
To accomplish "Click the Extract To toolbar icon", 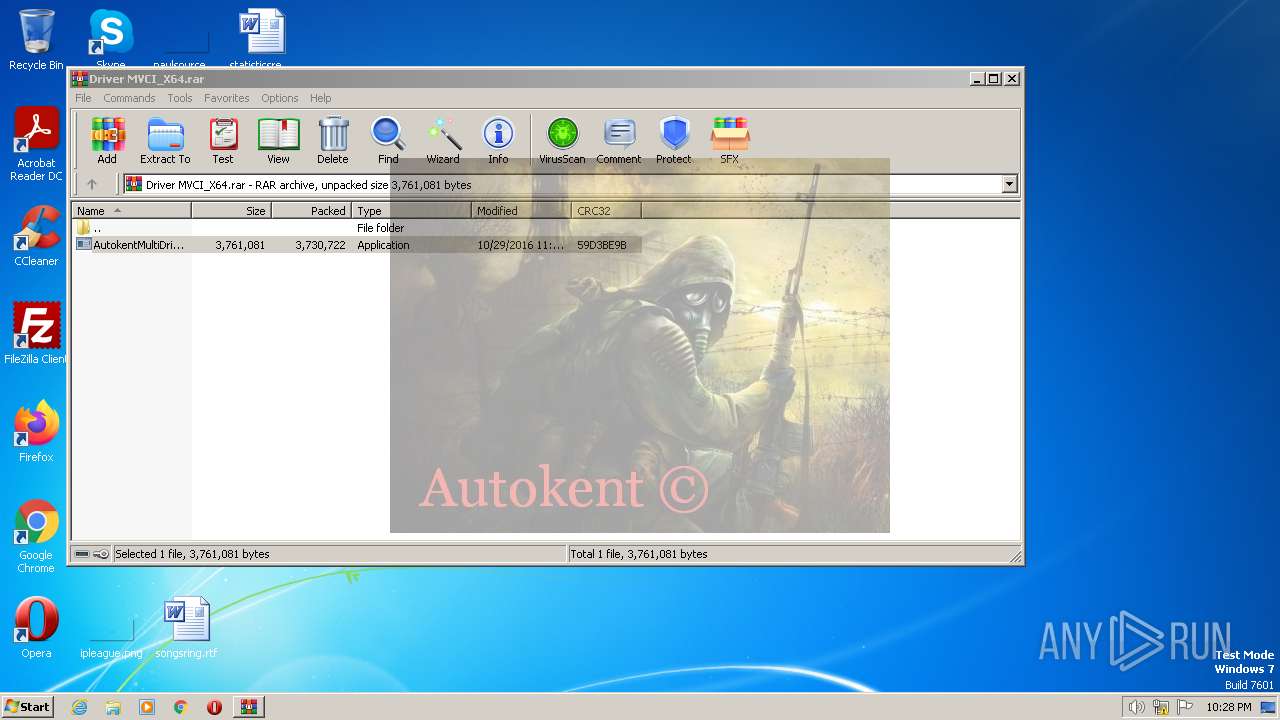I will [165, 140].
